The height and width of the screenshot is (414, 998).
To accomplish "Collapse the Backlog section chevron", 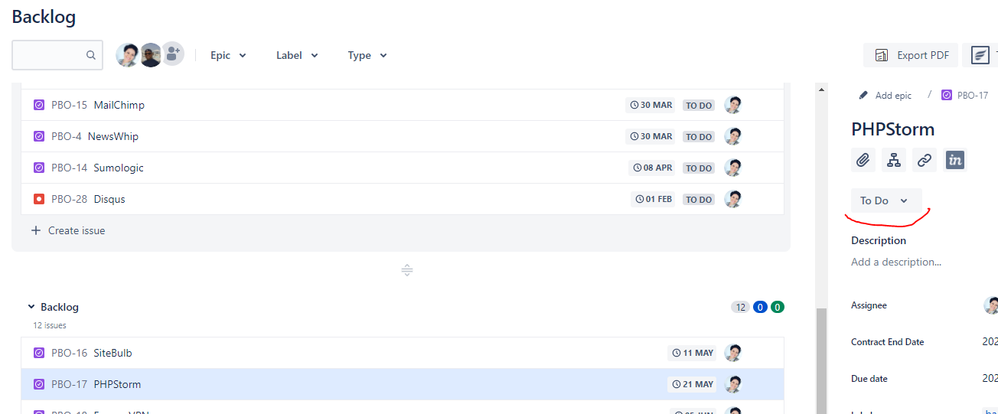I will (31, 307).
